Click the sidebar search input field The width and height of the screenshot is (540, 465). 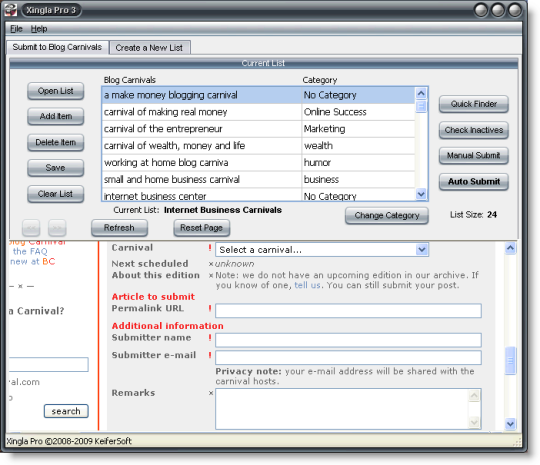(x=48, y=364)
